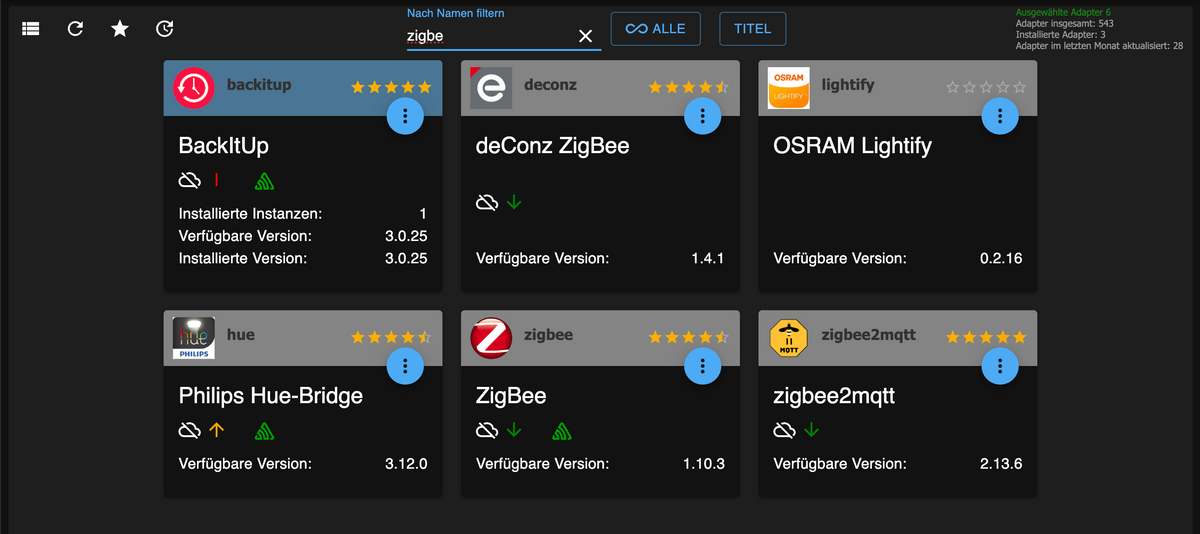This screenshot has height=534, width=1200.
Task: Click the OSRAM Lightify card title
Action: (853, 146)
